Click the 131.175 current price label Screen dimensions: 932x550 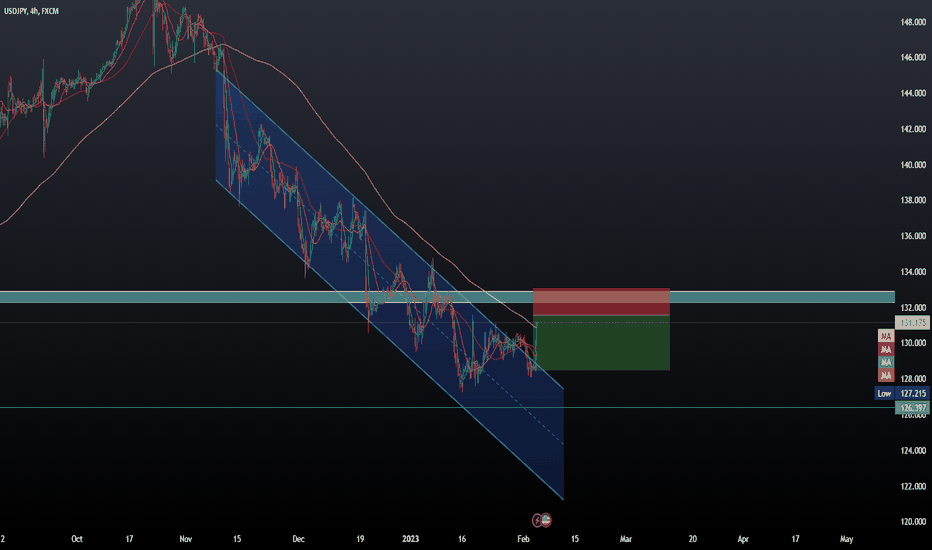tap(912, 322)
